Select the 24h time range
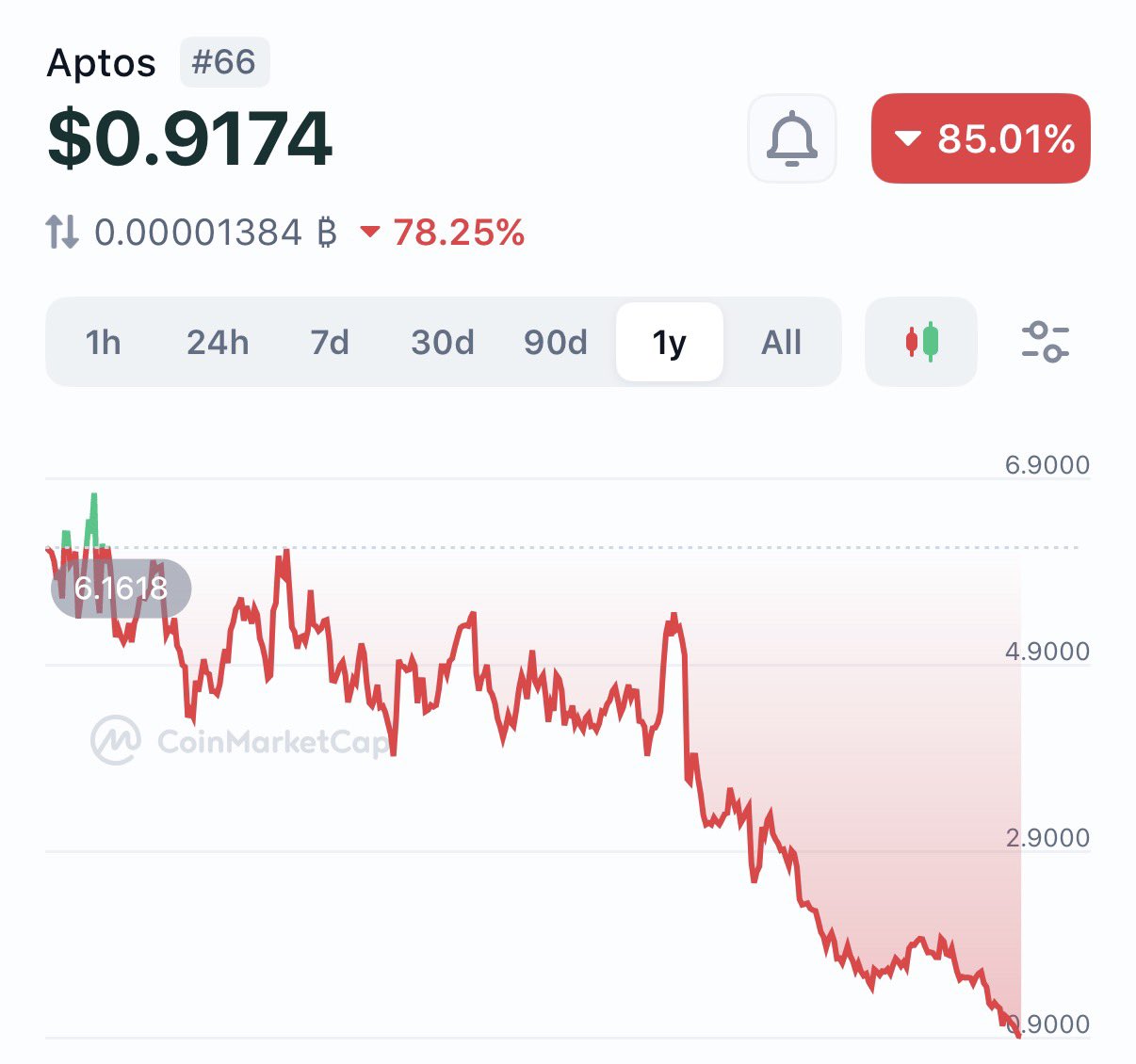 (x=218, y=342)
